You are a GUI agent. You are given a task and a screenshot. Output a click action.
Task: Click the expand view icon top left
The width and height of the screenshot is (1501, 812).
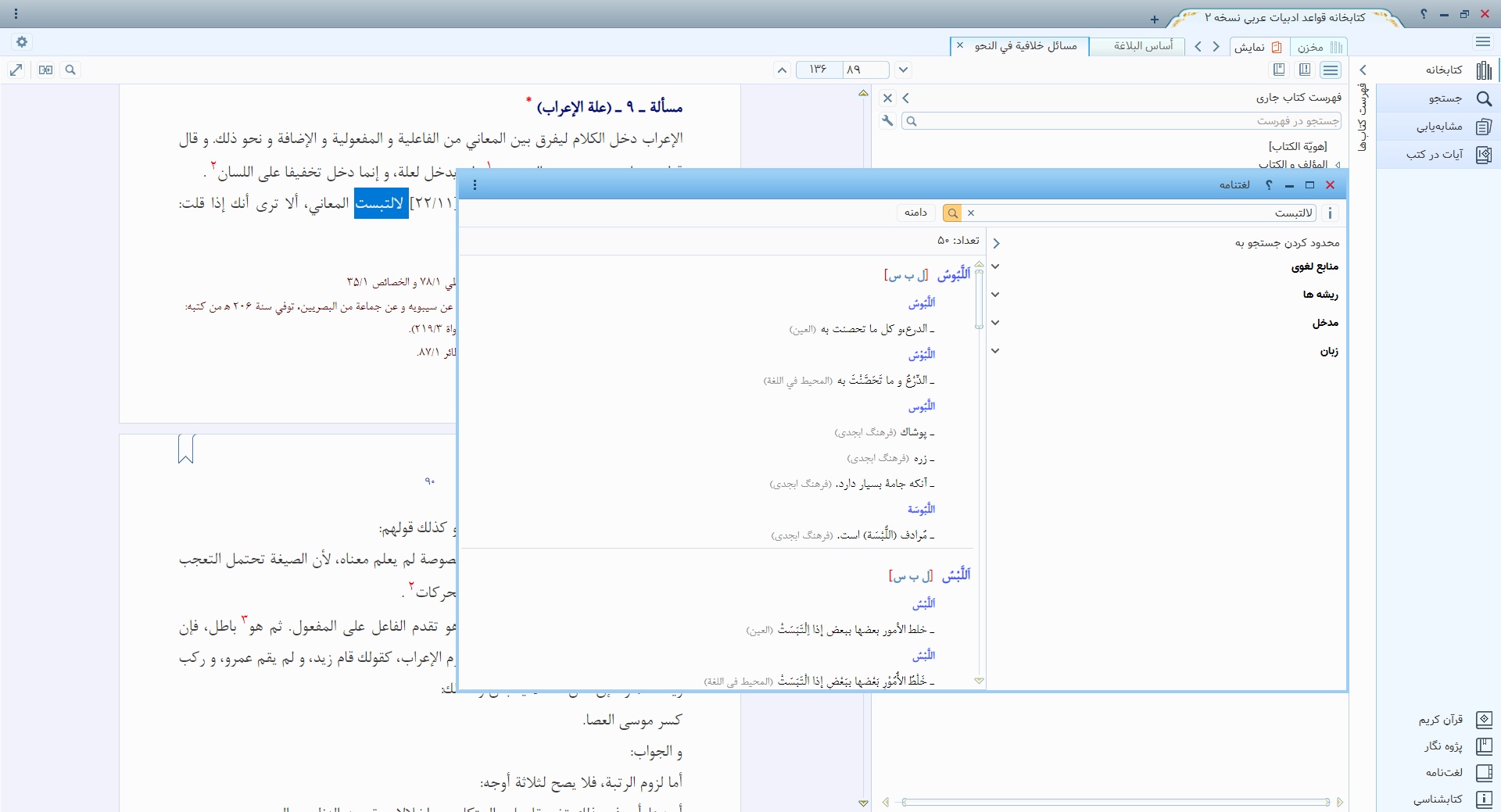click(16, 70)
